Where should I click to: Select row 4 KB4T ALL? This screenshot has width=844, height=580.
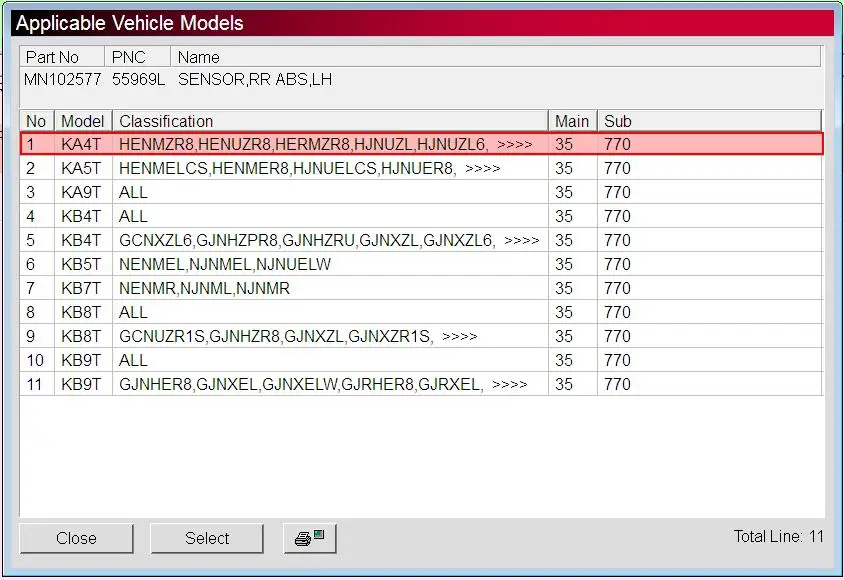point(421,216)
